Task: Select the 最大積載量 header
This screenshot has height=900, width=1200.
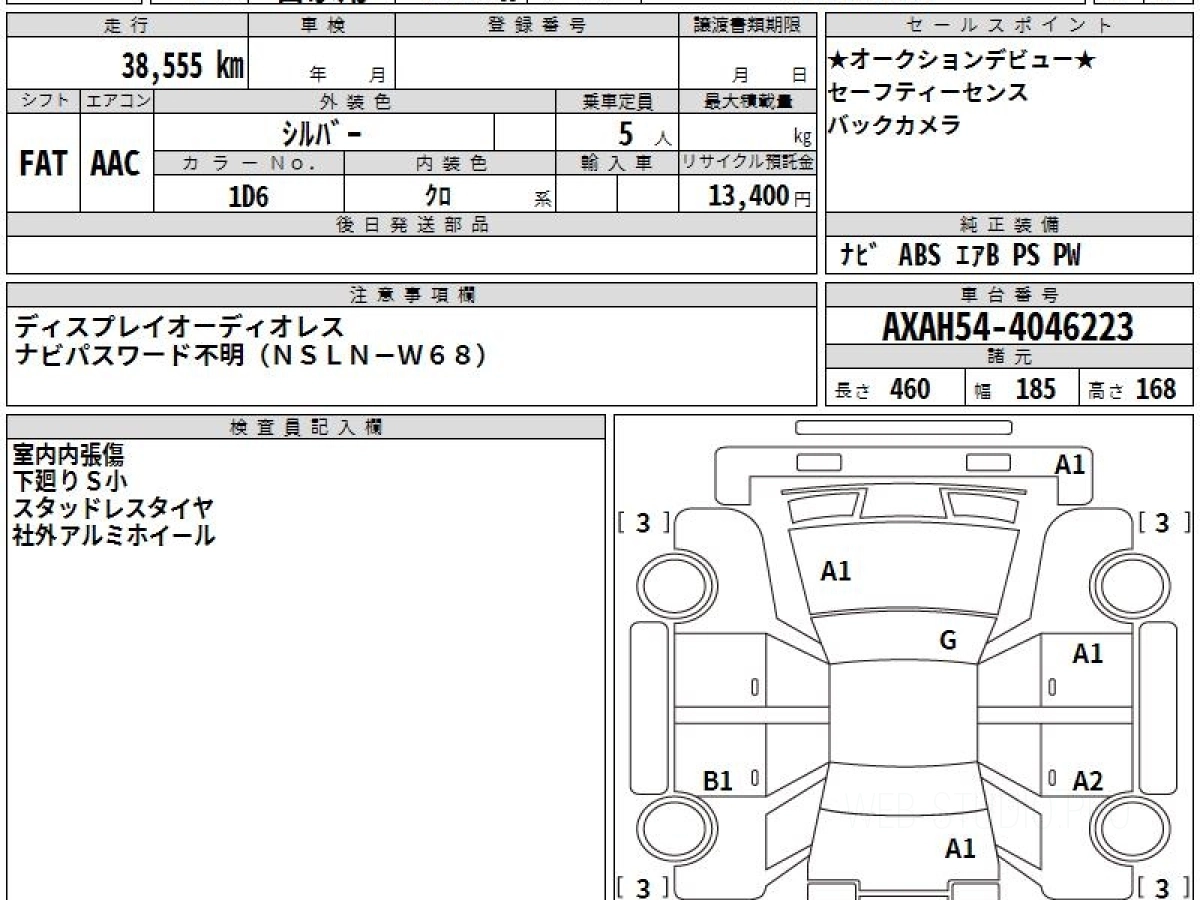Action: pyautogui.click(x=747, y=101)
